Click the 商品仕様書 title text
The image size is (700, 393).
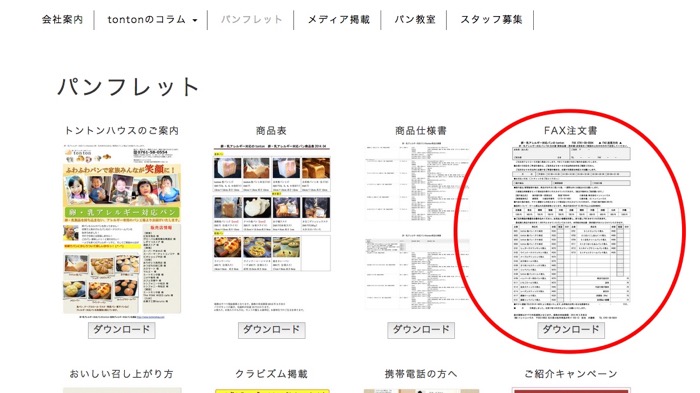pyautogui.click(x=421, y=130)
